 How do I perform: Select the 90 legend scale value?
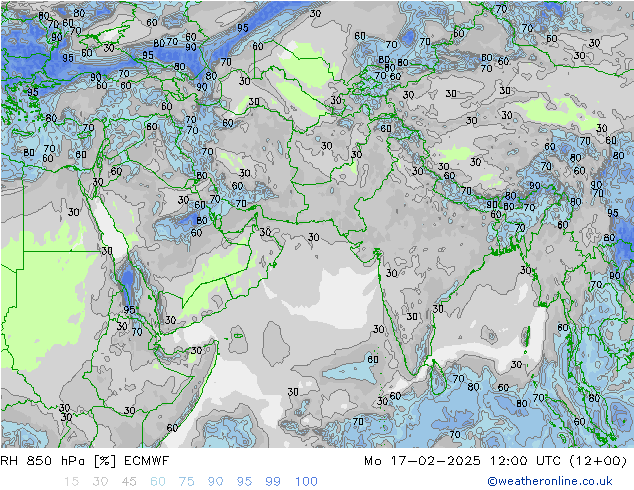[215, 481]
